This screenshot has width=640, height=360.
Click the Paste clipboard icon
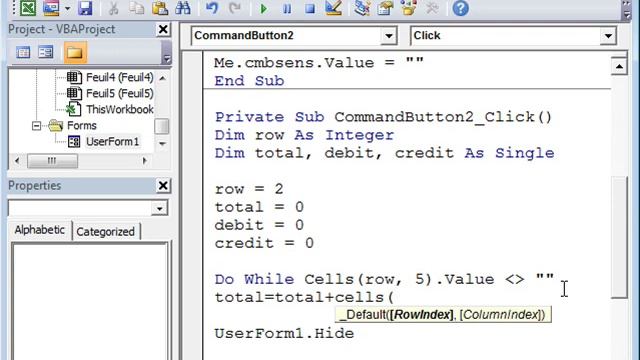coord(160,8)
